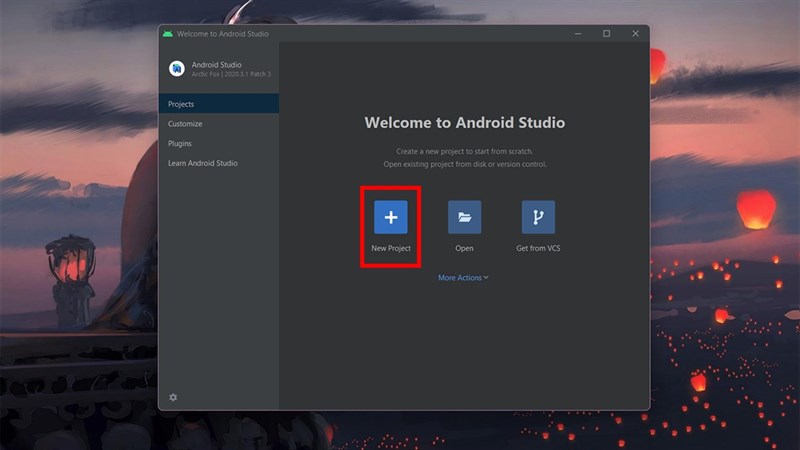This screenshot has width=800, height=450.
Task: Click the Open text label
Action: tap(464, 248)
